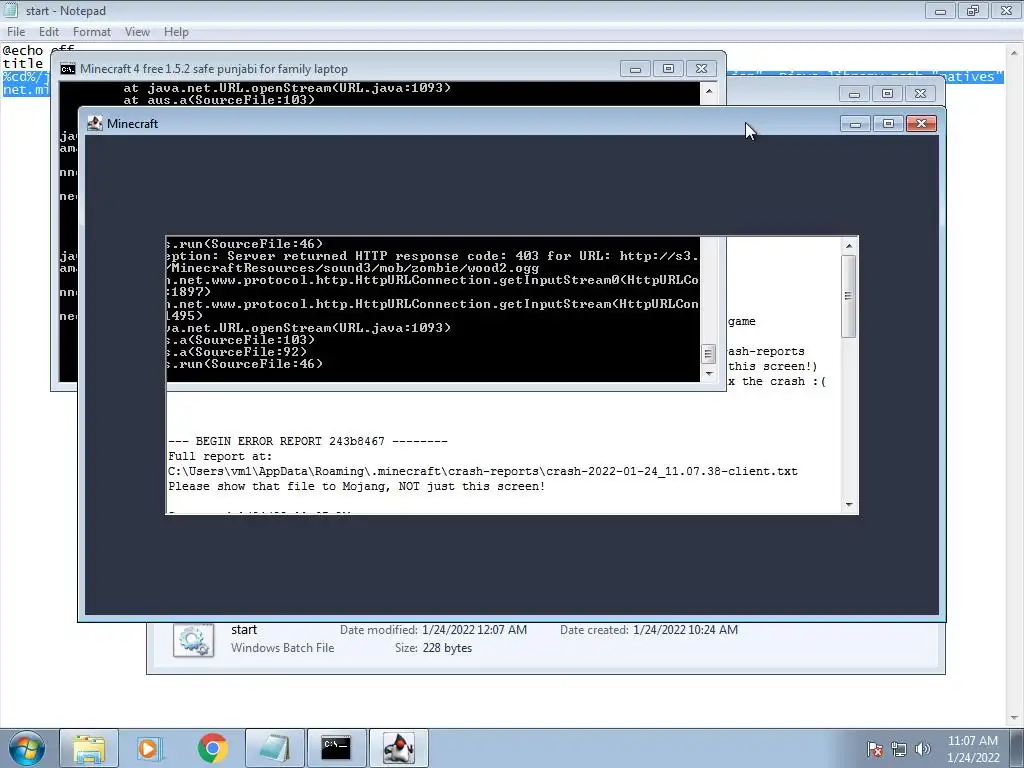Click Date modified value 1/24/2022 12:07 AM
The image size is (1024, 768).
point(474,630)
